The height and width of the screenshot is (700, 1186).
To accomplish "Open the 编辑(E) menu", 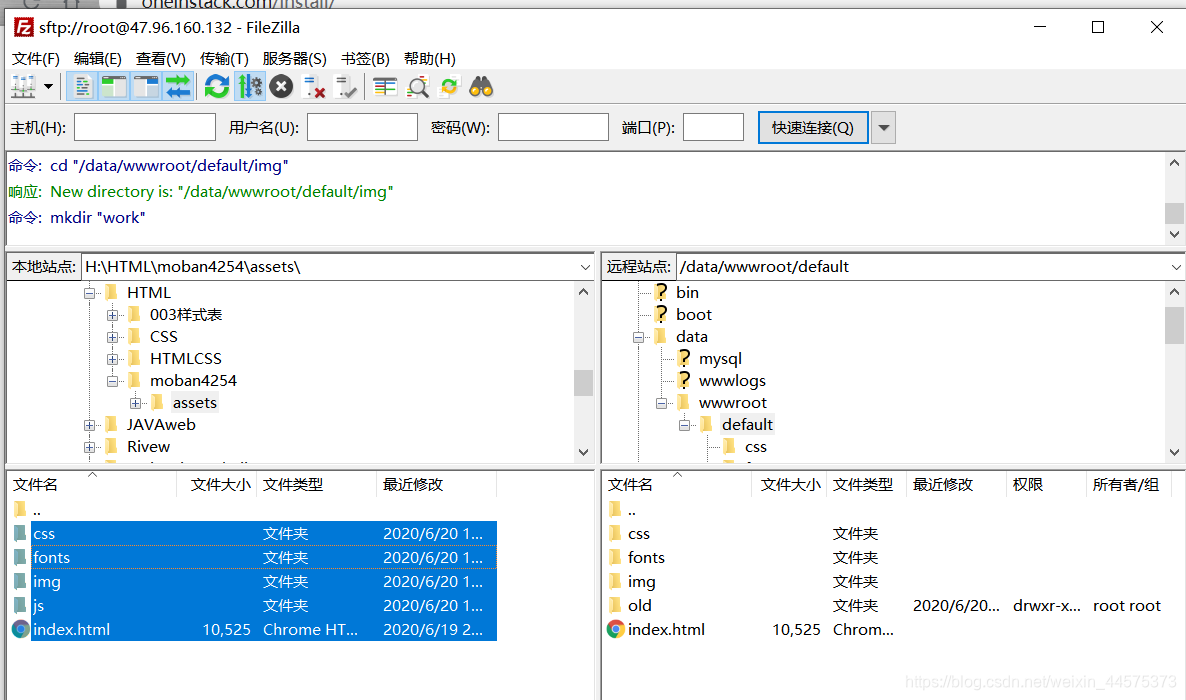I will (x=98, y=59).
